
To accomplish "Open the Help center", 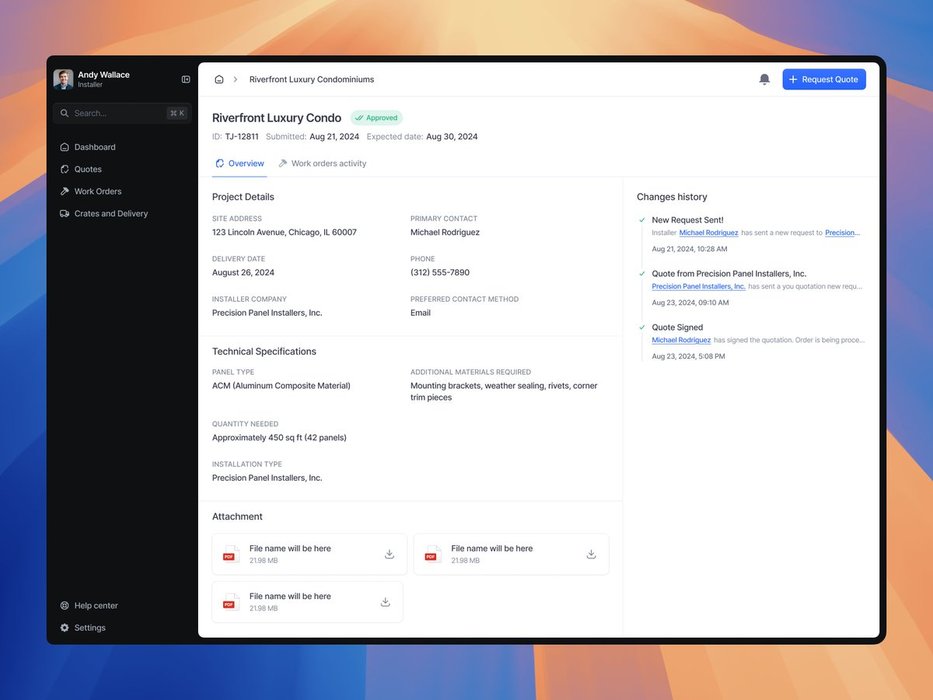I will tap(95, 606).
